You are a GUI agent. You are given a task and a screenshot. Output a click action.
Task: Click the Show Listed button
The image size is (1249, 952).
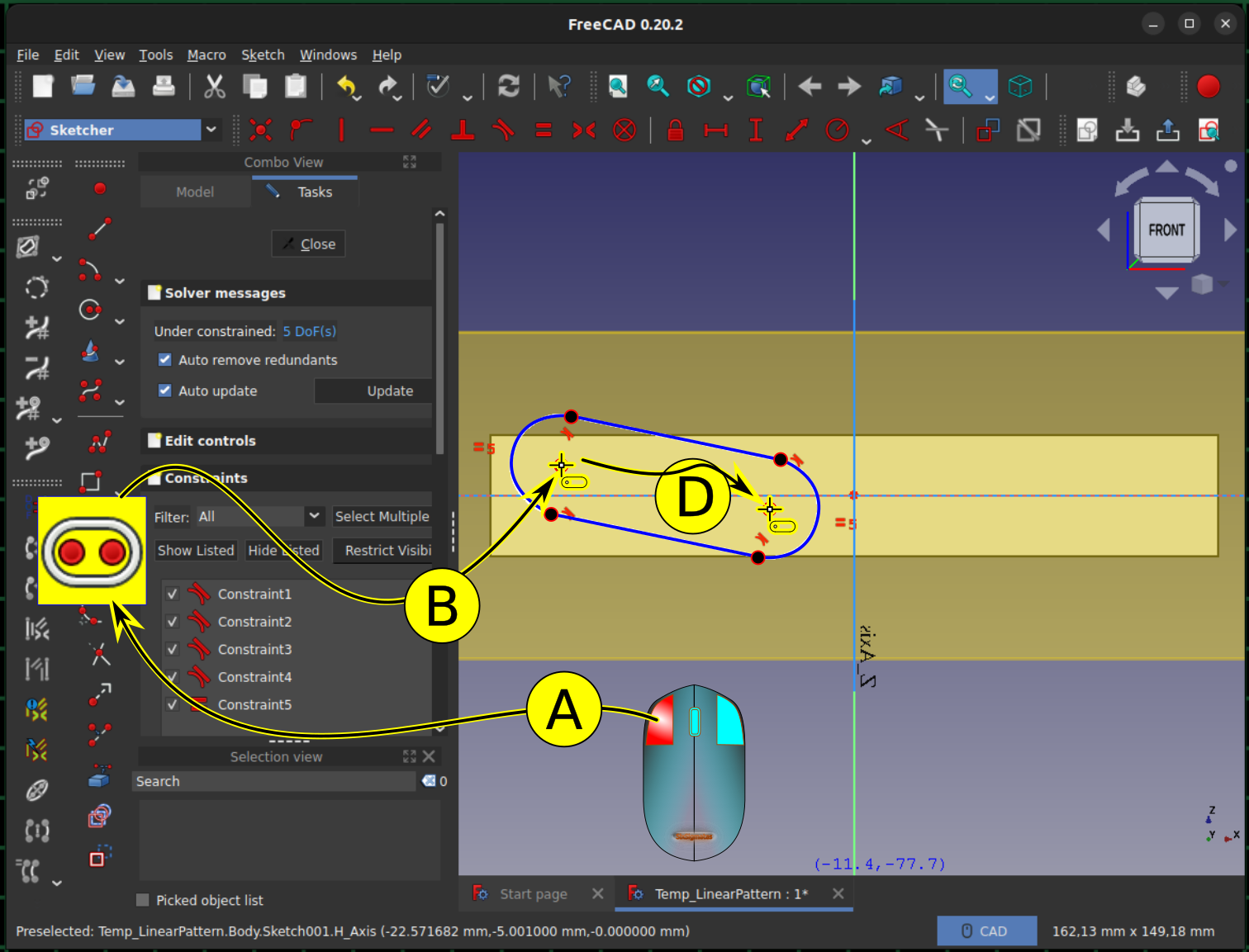(196, 550)
